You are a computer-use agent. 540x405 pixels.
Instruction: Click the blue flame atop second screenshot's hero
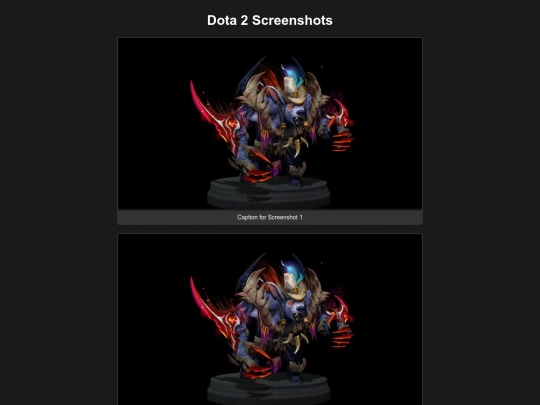point(292,269)
